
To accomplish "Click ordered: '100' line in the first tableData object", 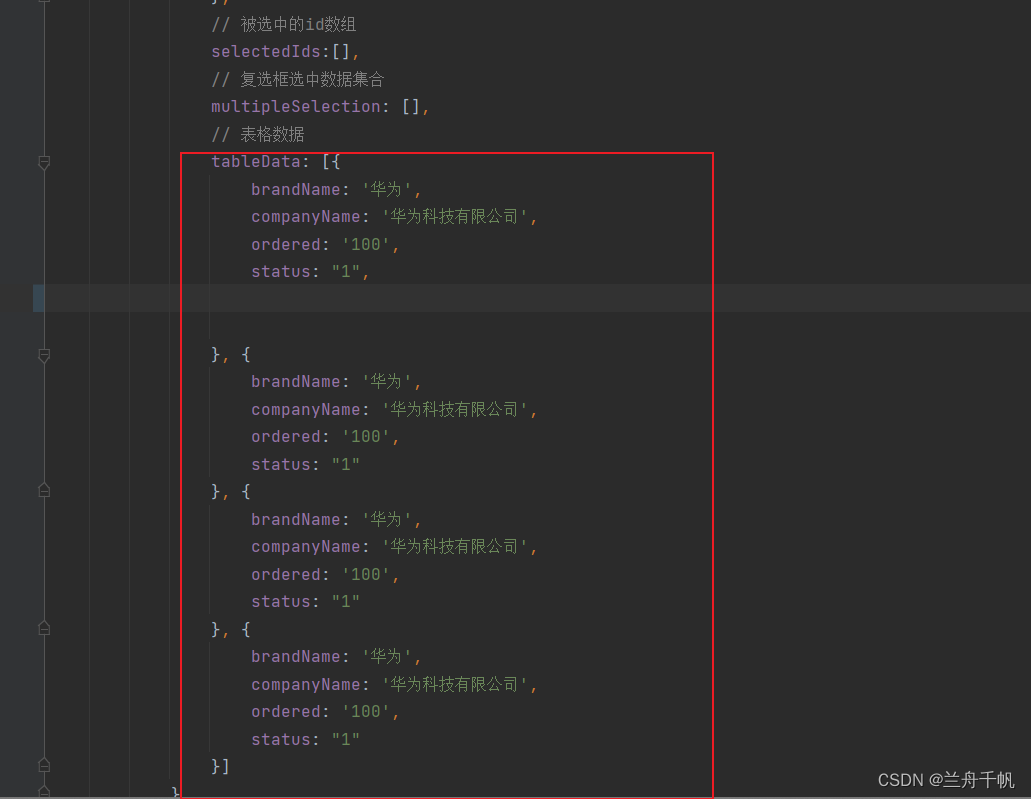I will [x=325, y=245].
